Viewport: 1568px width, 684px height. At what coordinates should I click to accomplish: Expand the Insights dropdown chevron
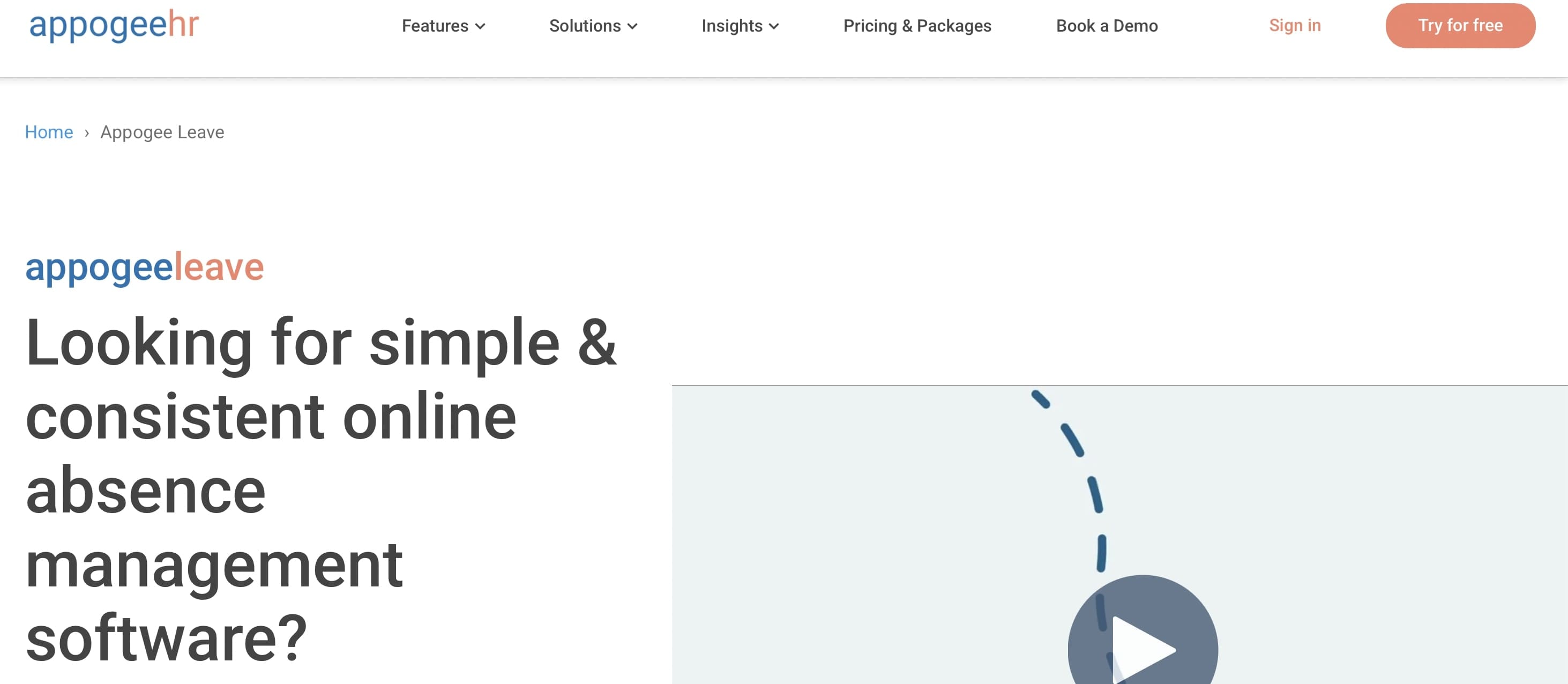774,27
